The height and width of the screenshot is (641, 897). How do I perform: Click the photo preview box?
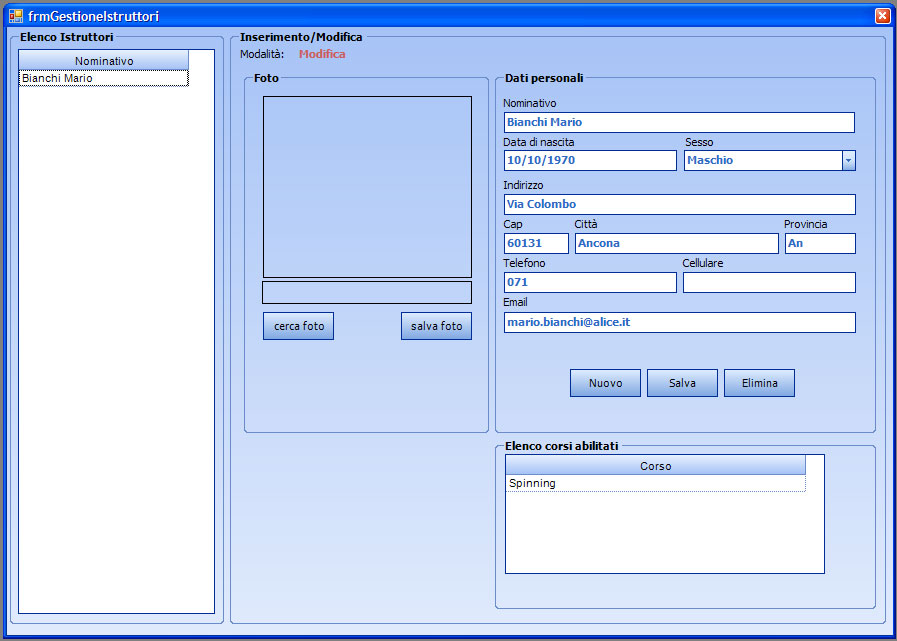[x=367, y=187]
